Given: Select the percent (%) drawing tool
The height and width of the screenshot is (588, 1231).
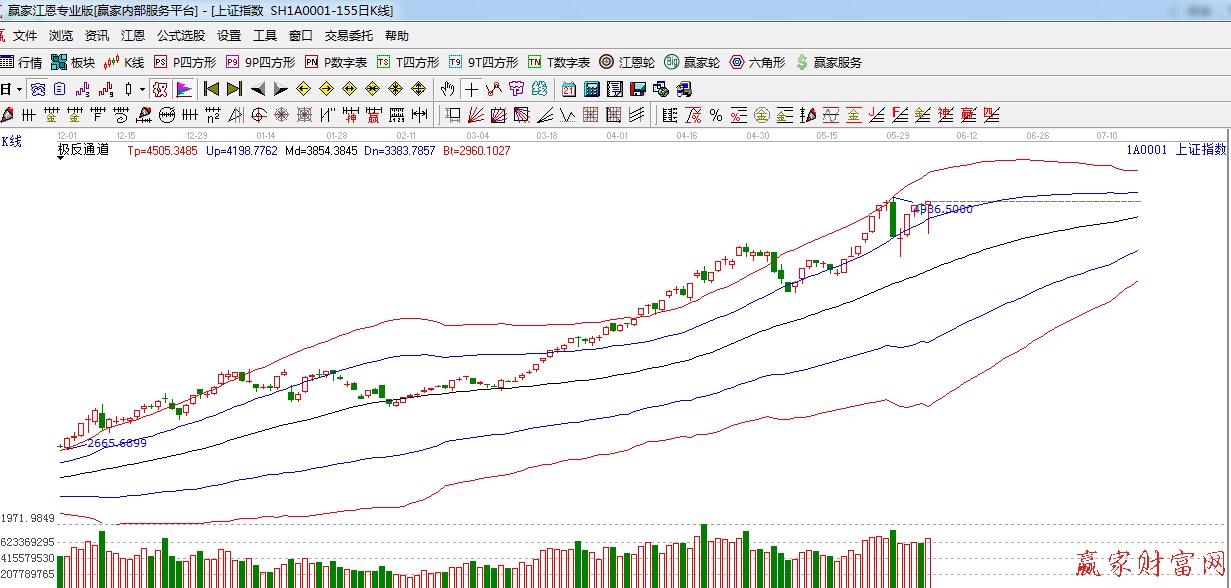Looking at the screenshot, I should click(x=716, y=115).
